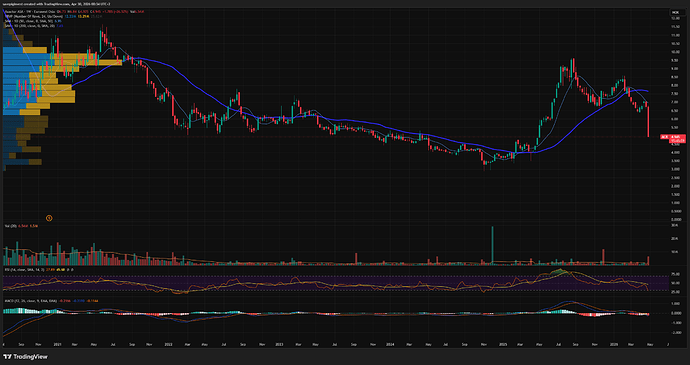Click the 10.00 price level on the axis
This screenshot has height=365, width=690.
[x=674, y=52]
